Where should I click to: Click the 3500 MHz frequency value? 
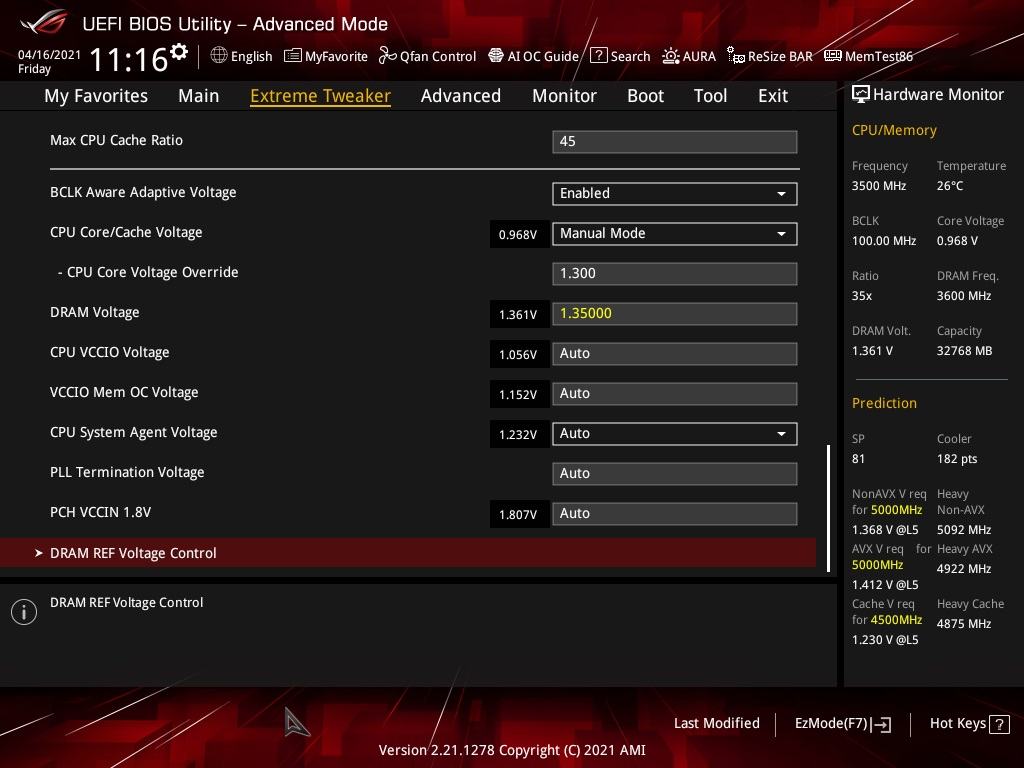click(x=879, y=186)
